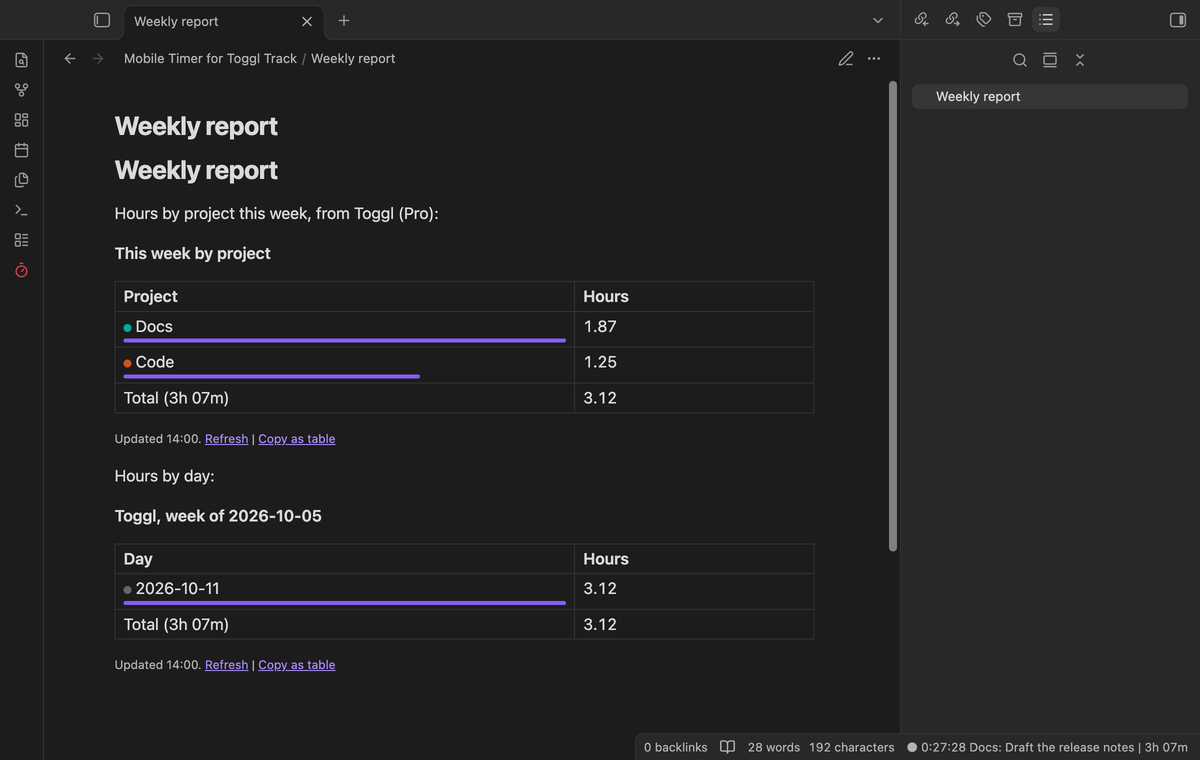The height and width of the screenshot is (760, 1200).
Task: Expand the tab list dropdown chevron
Action: point(878,20)
